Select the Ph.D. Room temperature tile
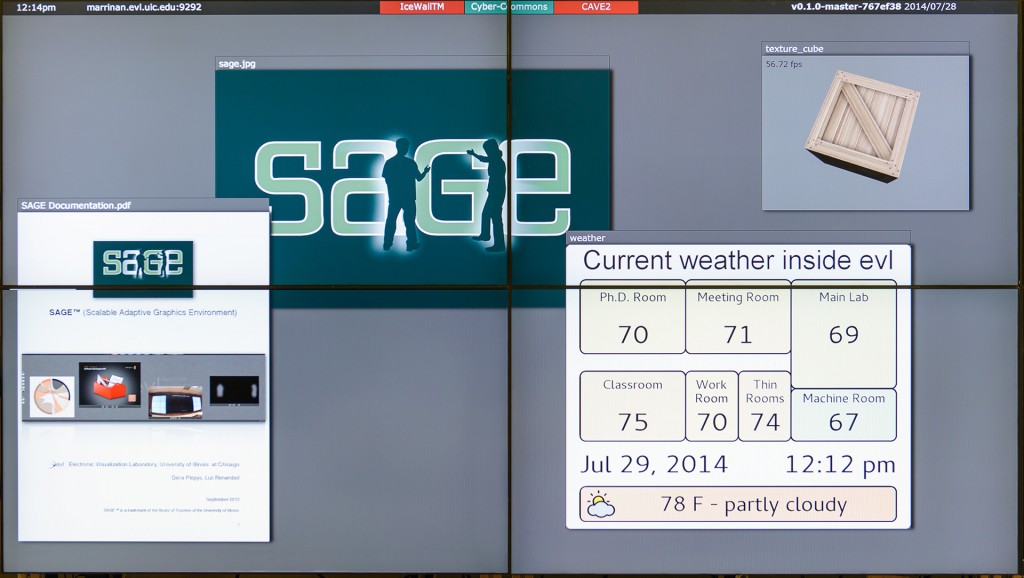Image resolution: width=1024 pixels, height=578 pixels. pos(632,317)
